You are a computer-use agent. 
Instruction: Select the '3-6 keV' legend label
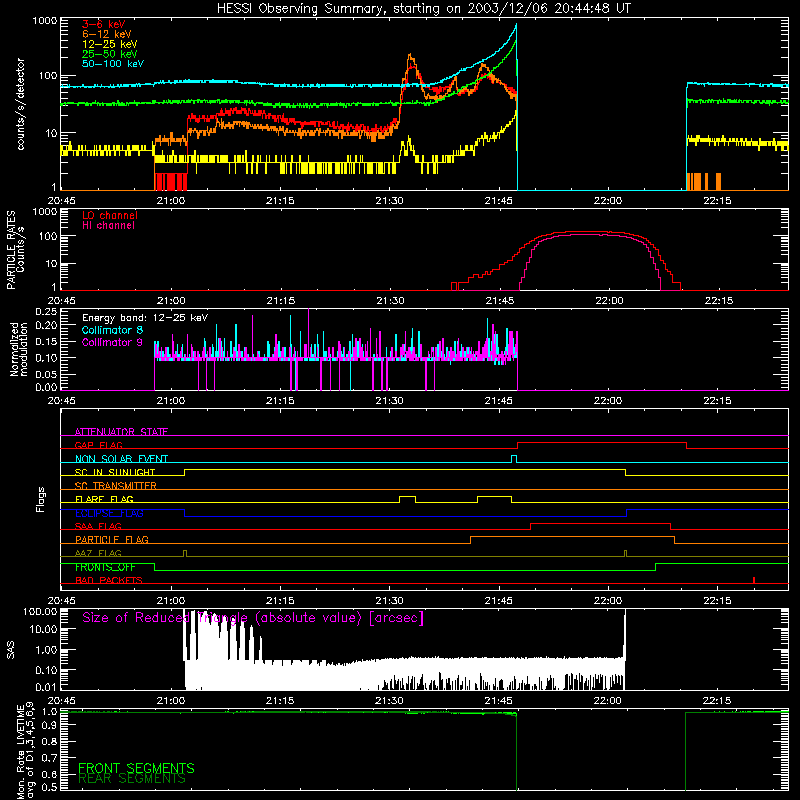pyautogui.click(x=104, y=24)
